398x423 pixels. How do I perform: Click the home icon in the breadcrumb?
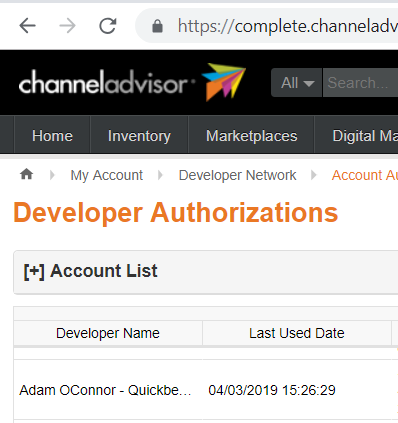[26, 174]
